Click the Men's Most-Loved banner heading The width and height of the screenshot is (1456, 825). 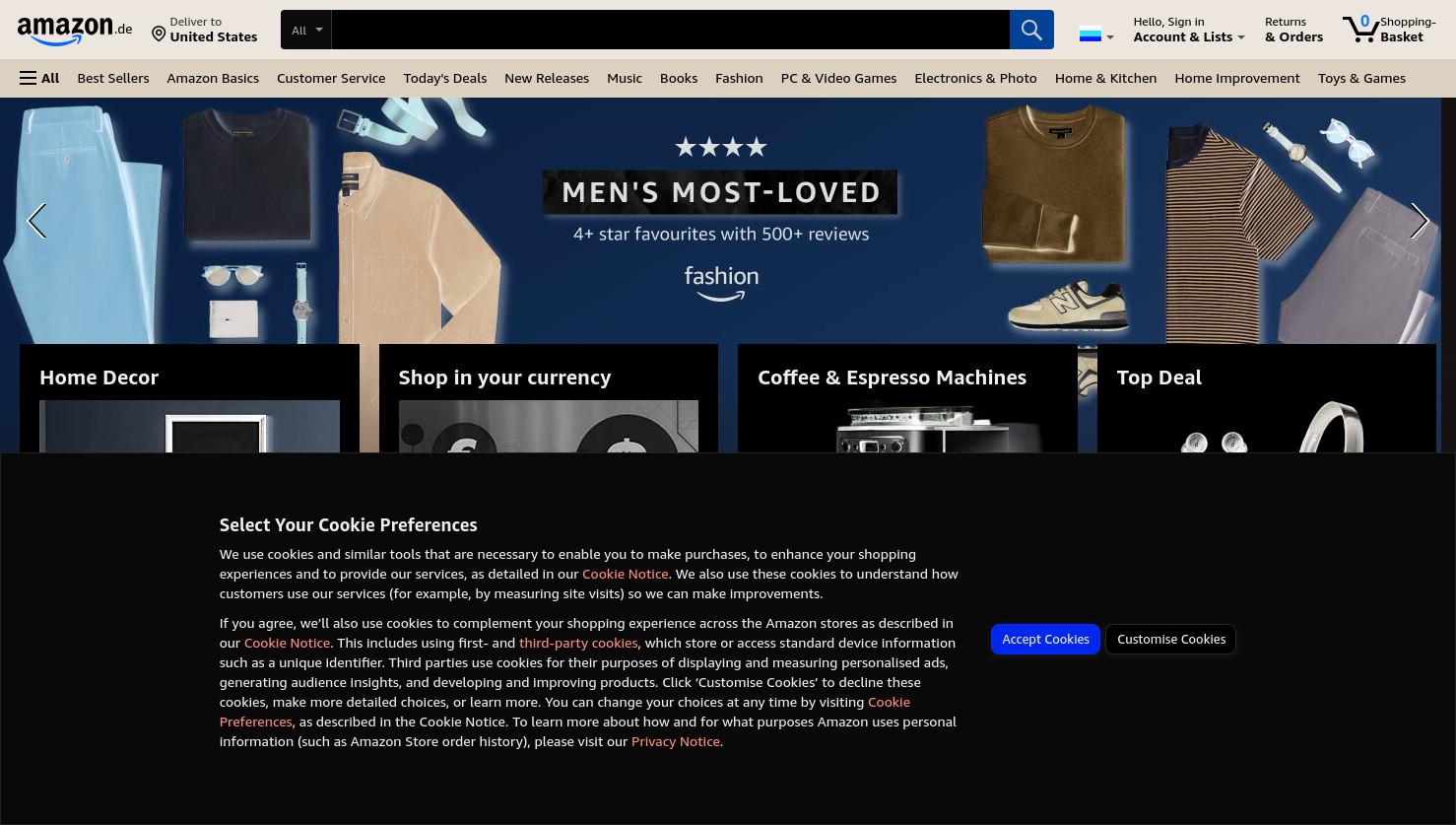coord(721,192)
